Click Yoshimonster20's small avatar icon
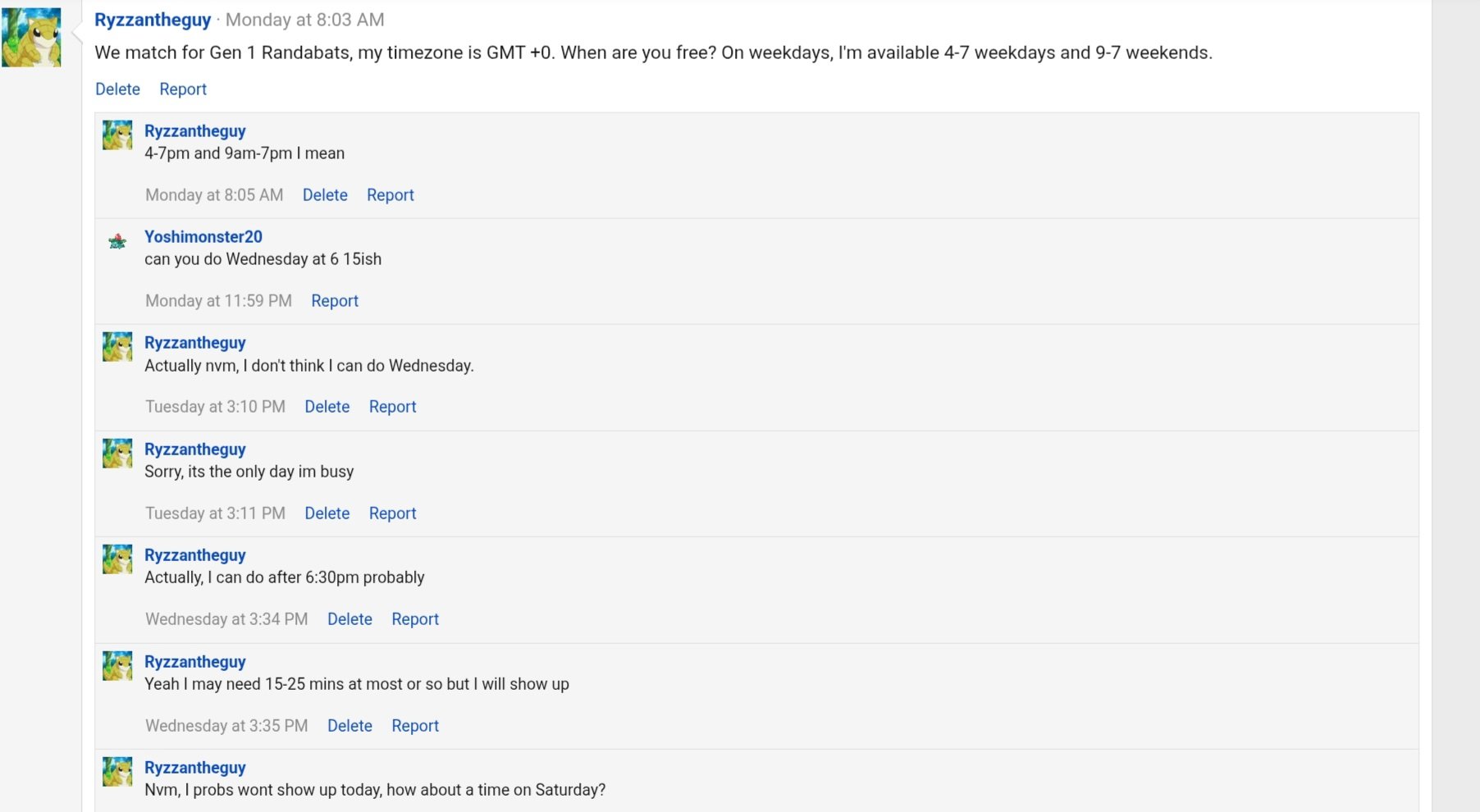This screenshot has width=1480, height=812. pos(117,241)
